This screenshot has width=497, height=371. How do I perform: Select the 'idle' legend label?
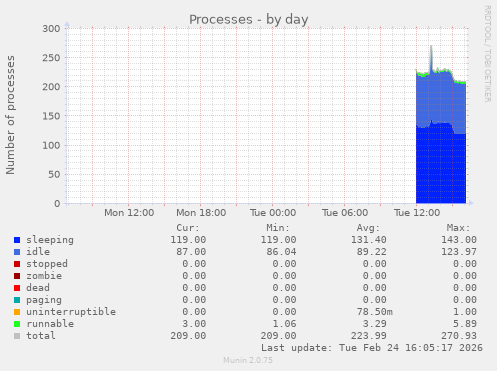click(38, 252)
